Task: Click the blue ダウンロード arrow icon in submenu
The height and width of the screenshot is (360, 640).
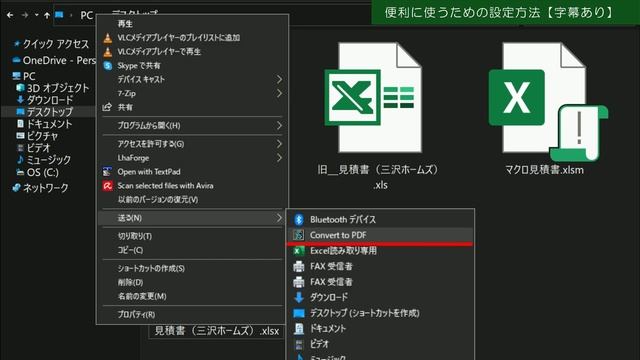Action: (299, 298)
